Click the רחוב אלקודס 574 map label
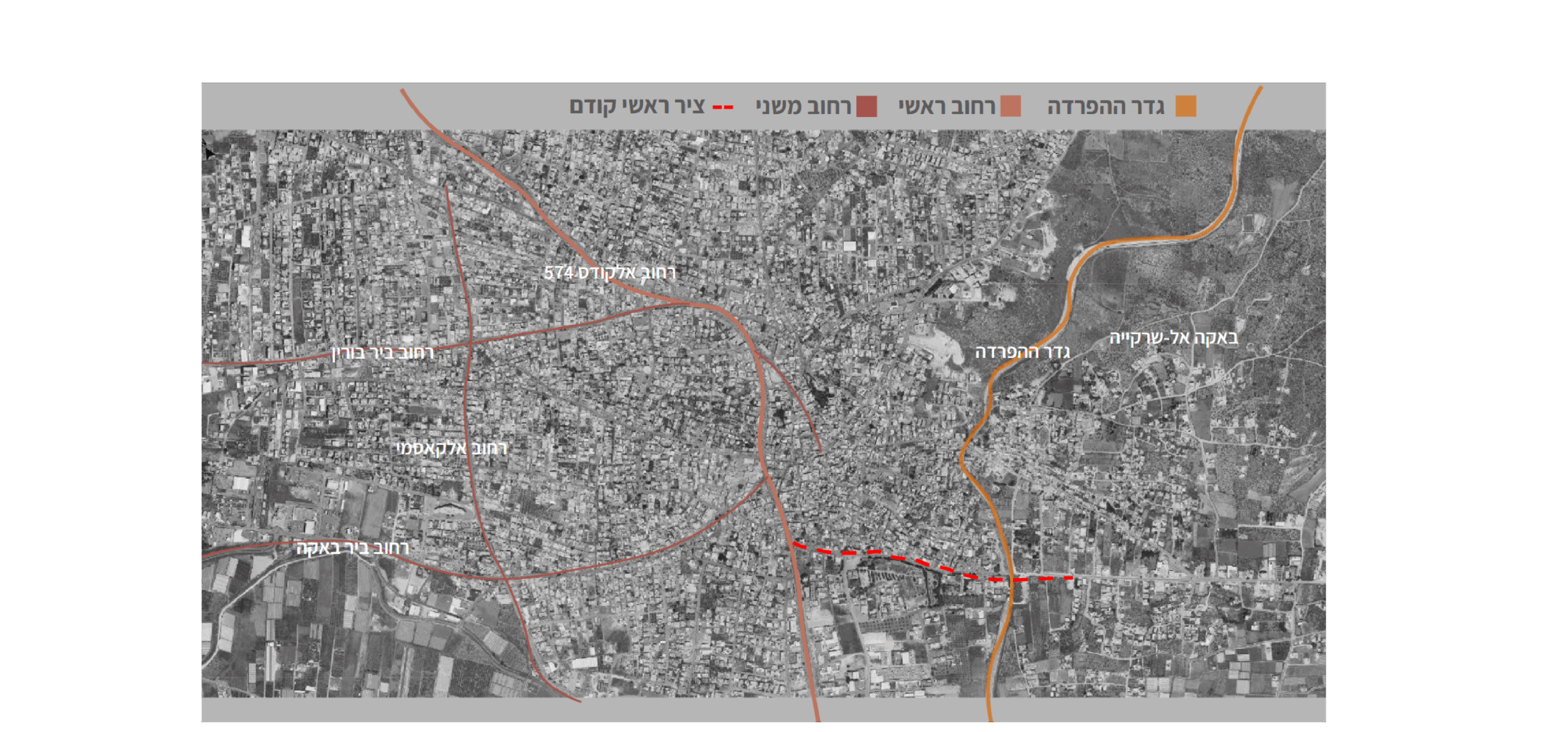1568x732 pixels. coord(610,273)
